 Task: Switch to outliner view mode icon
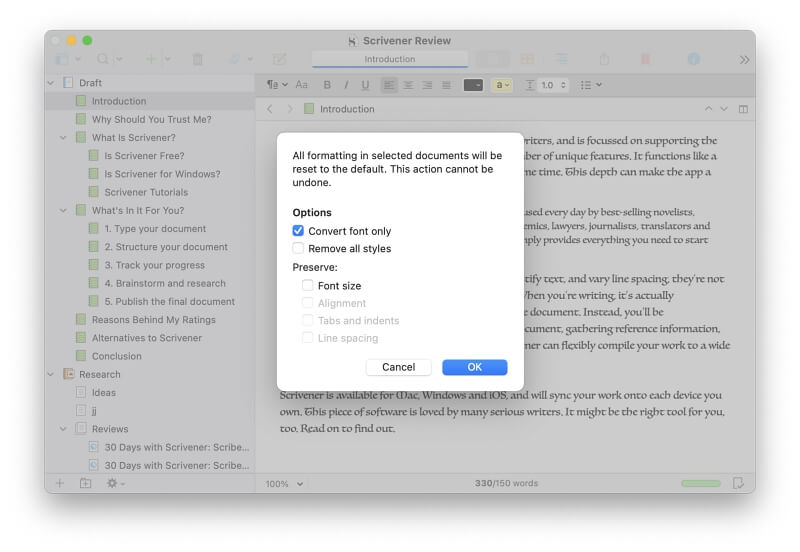pos(561,59)
